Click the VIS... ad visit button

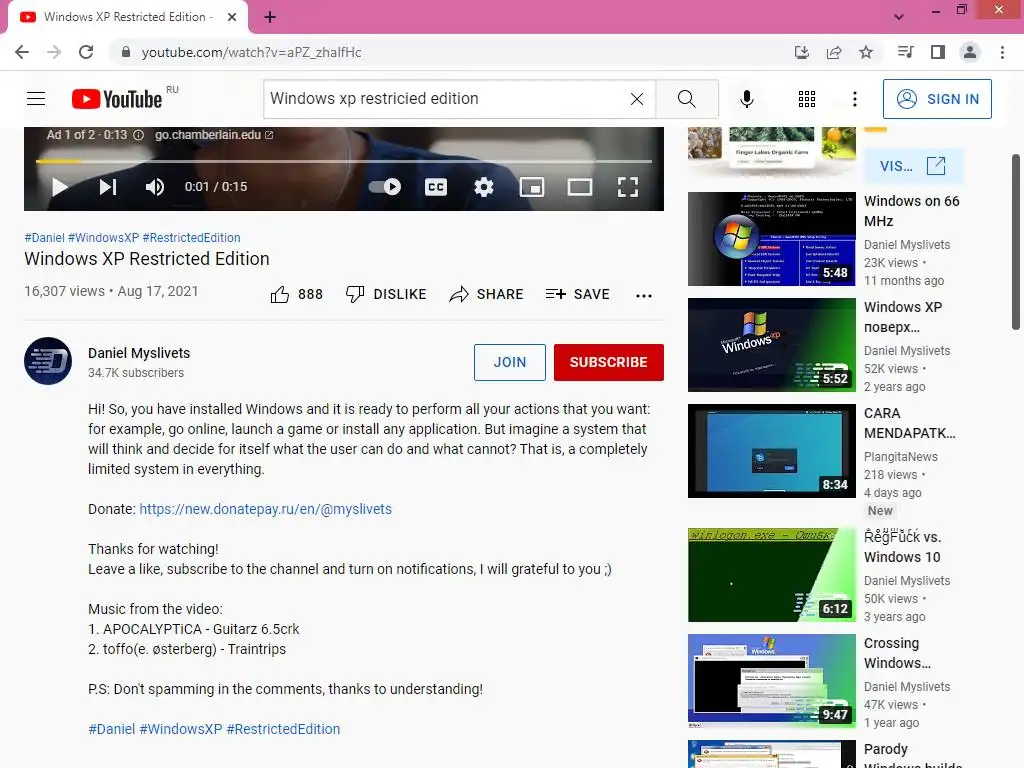tap(912, 166)
